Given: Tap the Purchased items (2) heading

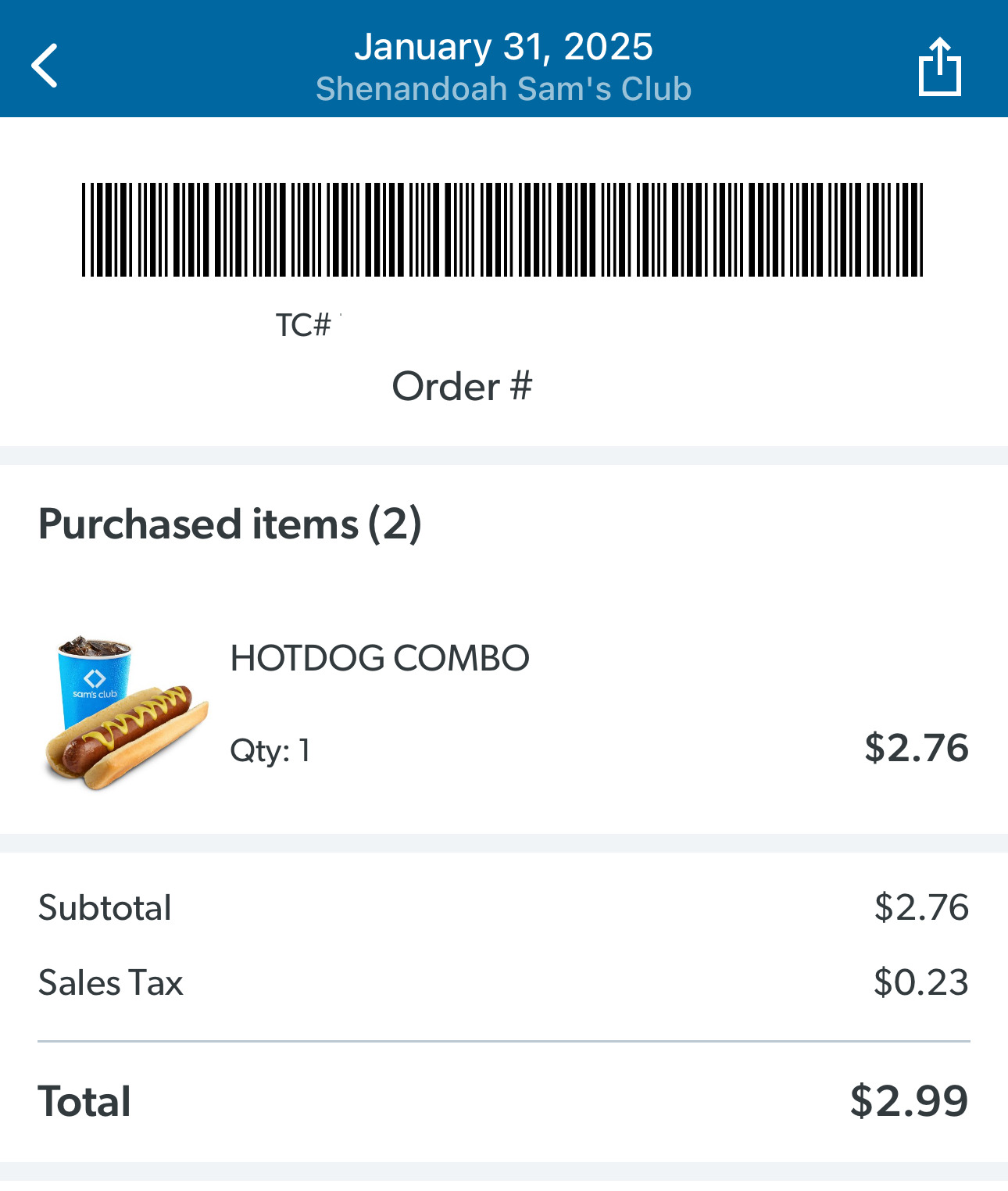Looking at the screenshot, I should (230, 524).
